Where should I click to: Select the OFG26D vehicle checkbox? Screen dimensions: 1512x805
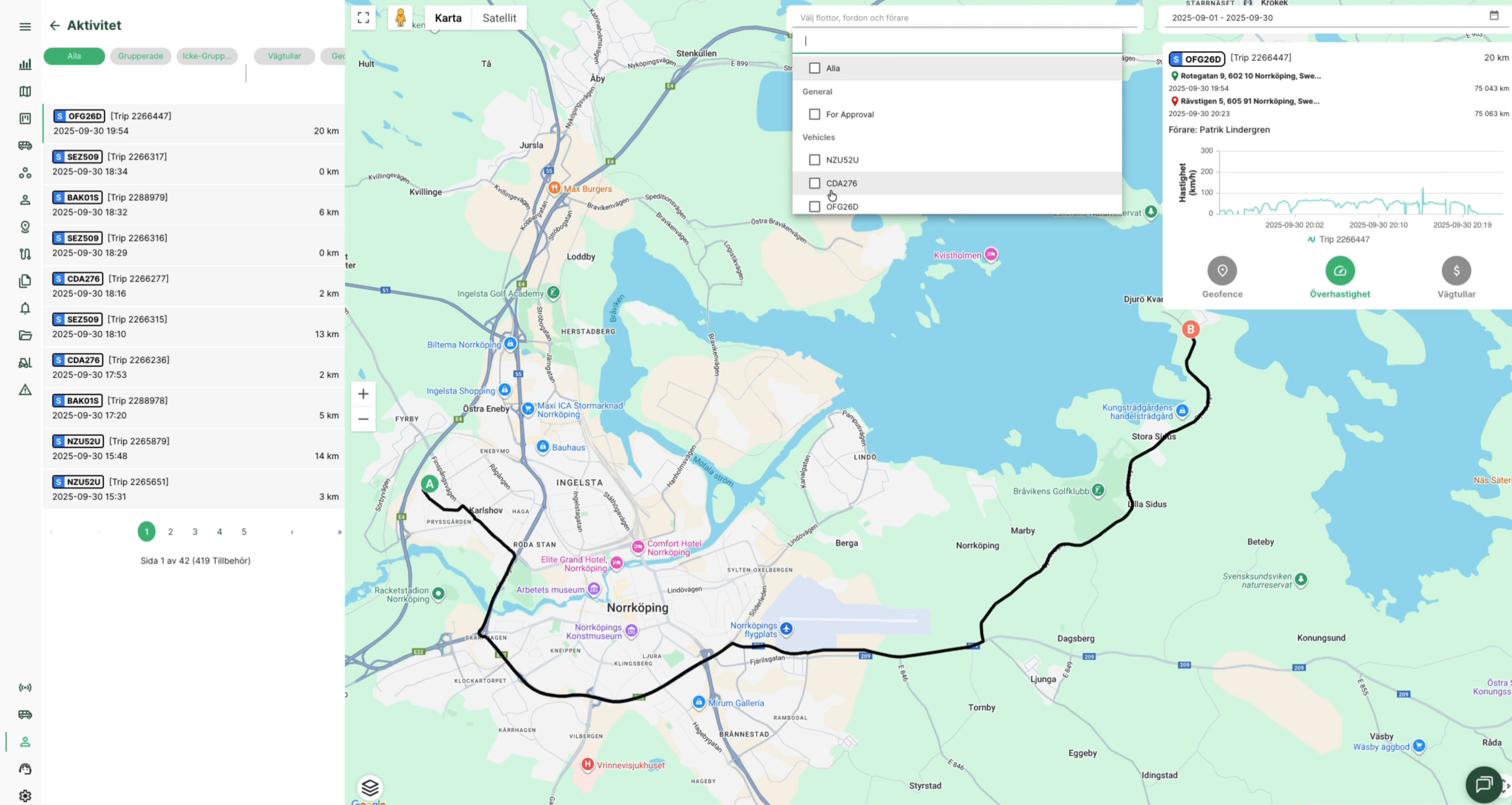point(814,207)
